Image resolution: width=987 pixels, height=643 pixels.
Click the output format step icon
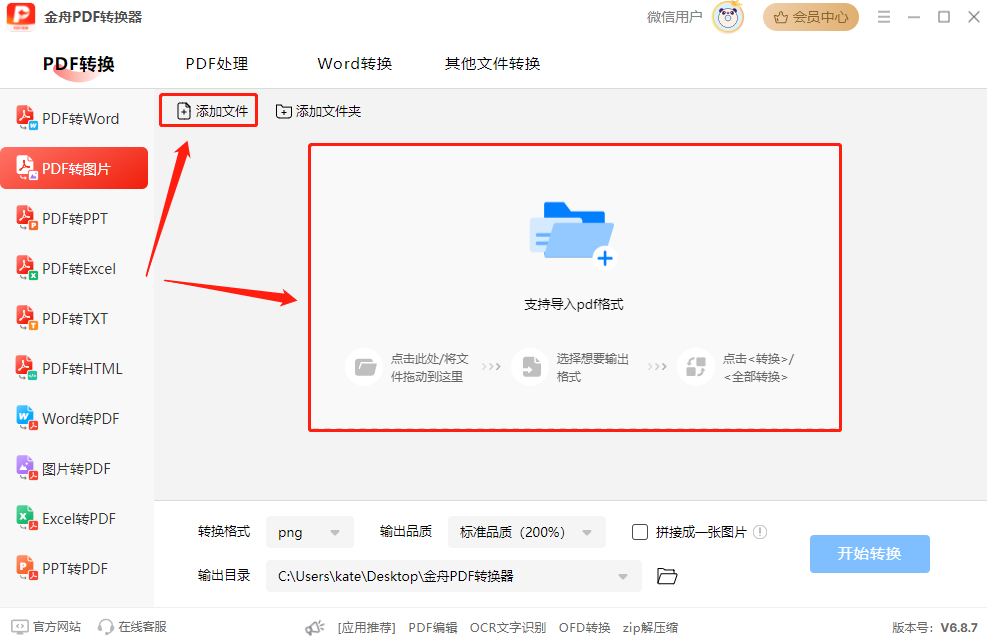(531, 367)
